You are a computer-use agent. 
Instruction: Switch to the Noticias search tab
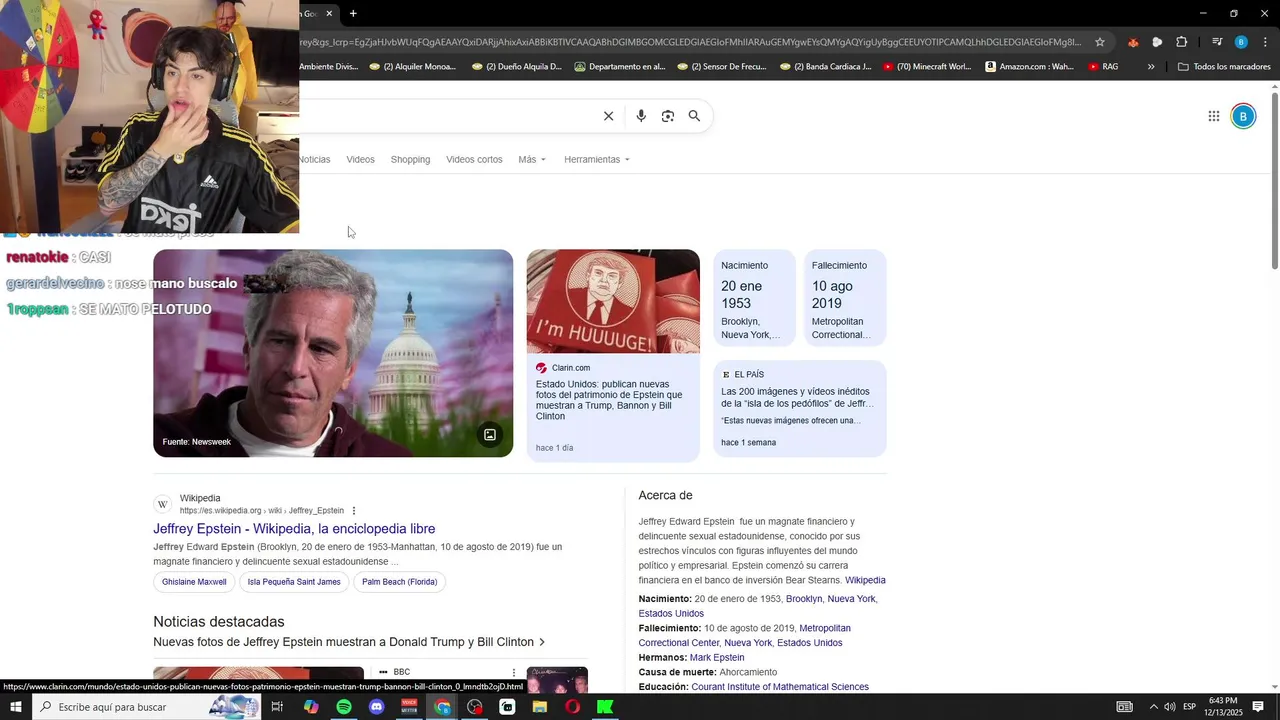click(x=314, y=160)
